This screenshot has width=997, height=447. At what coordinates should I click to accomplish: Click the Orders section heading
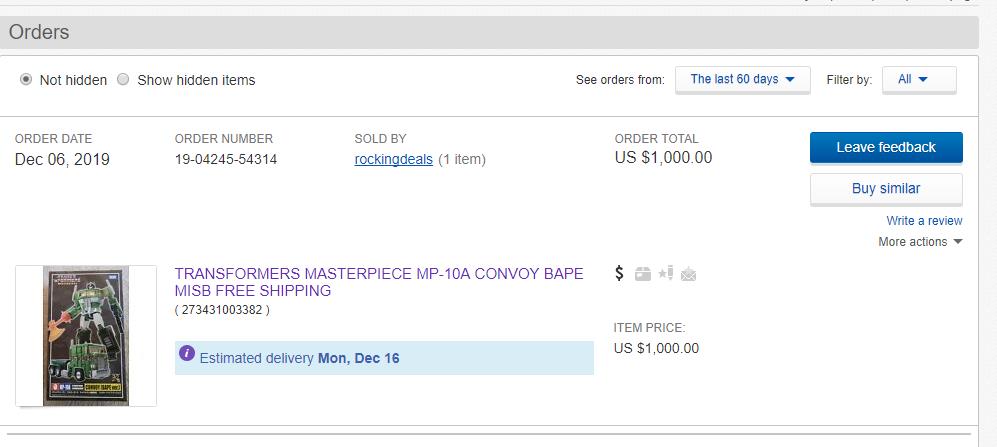coord(39,32)
